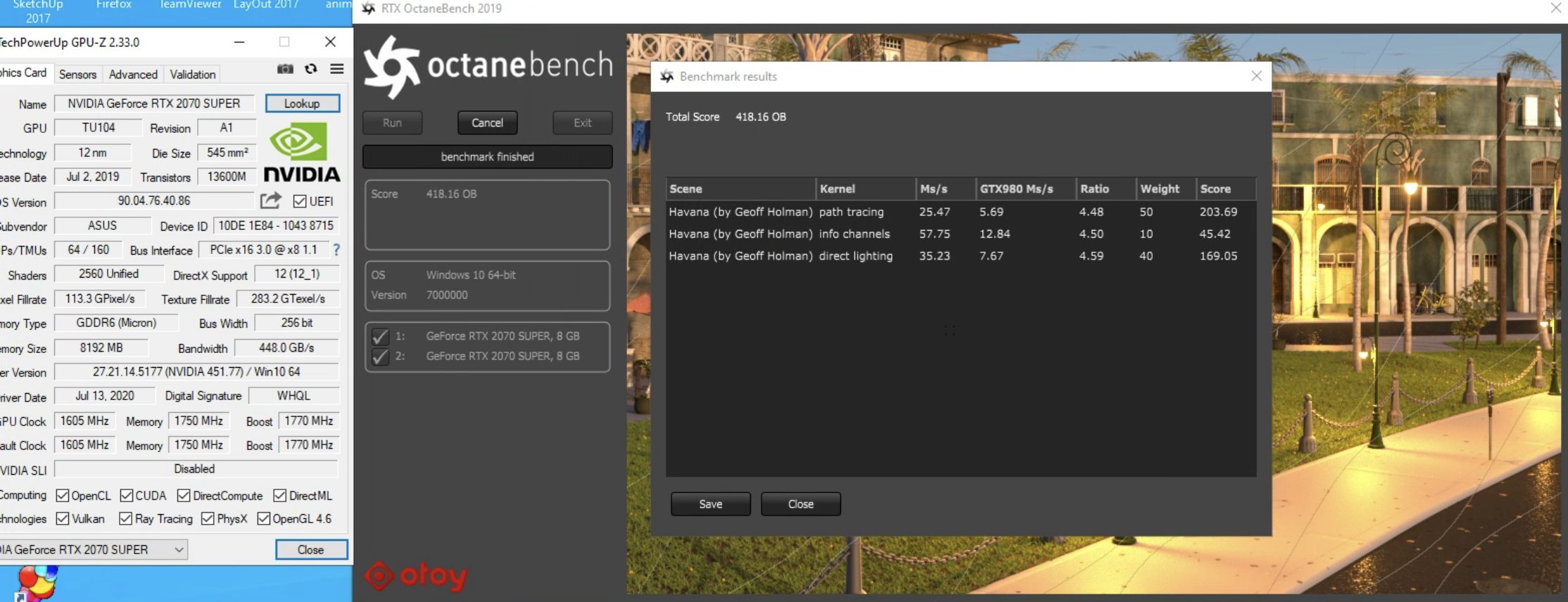This screenshot has height=602, width=1568.
Task: Select the info channels result row
Action: click(x=961, y=234)
